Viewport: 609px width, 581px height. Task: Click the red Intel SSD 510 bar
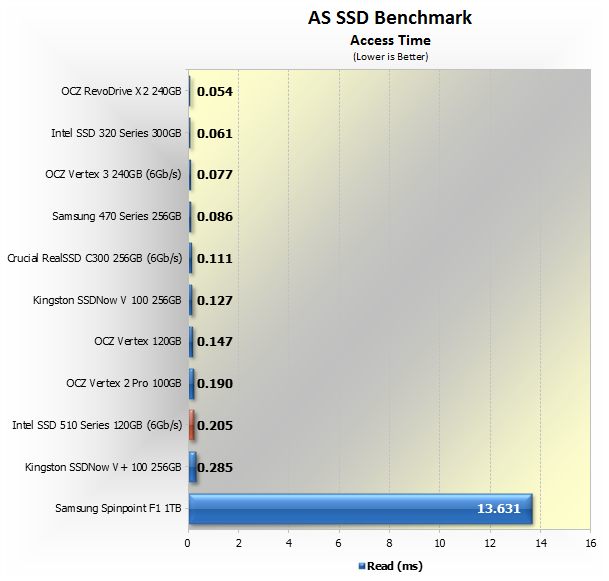click(x=191, y=425)
